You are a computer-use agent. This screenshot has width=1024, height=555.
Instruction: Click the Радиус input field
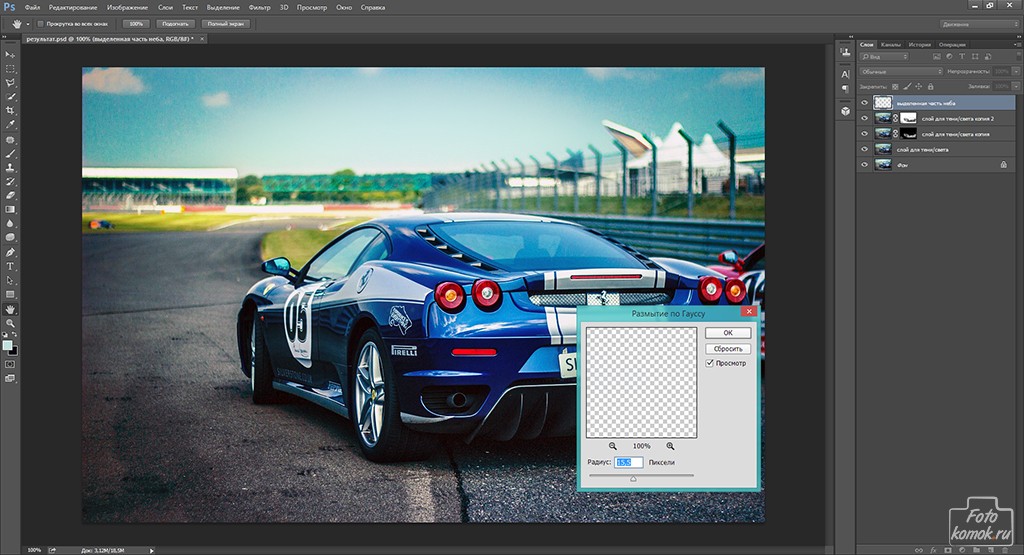(629, 462)
